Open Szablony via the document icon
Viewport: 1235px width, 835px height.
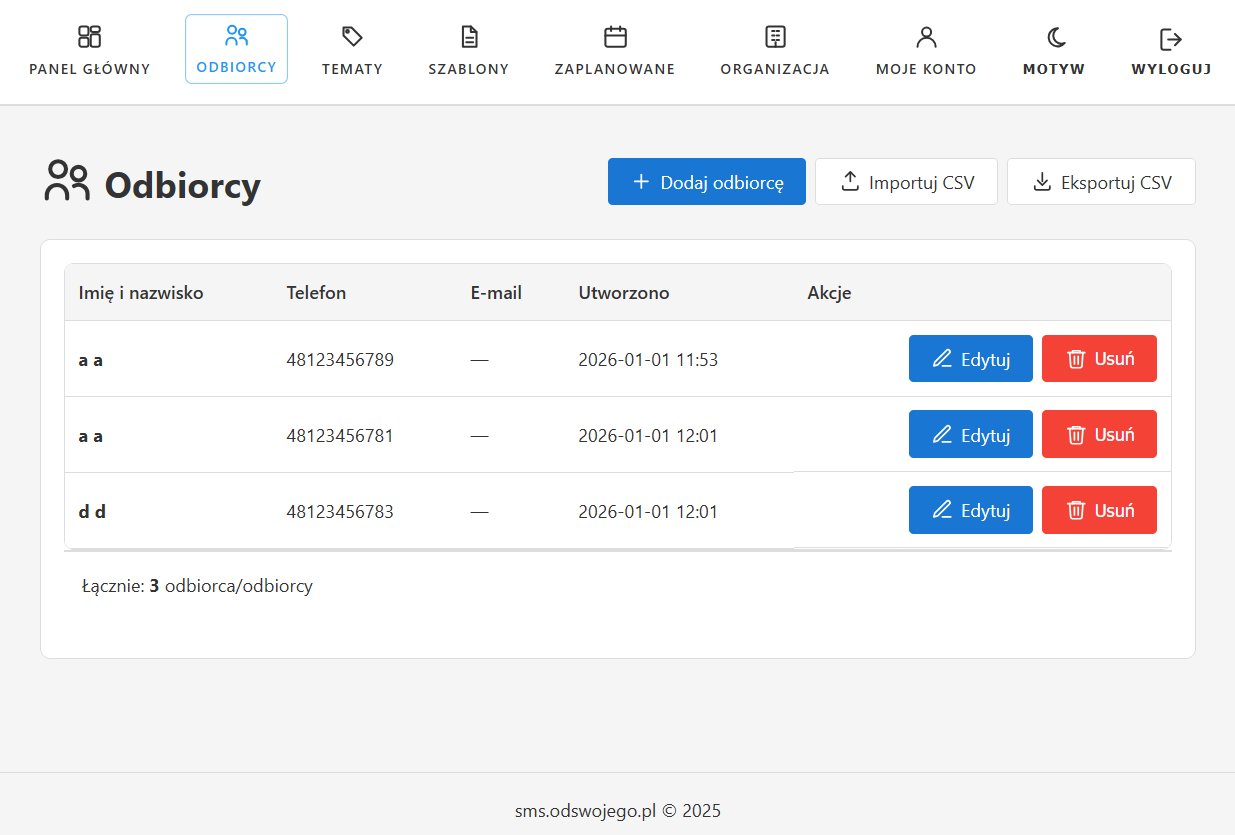click(x=468, y=35)
